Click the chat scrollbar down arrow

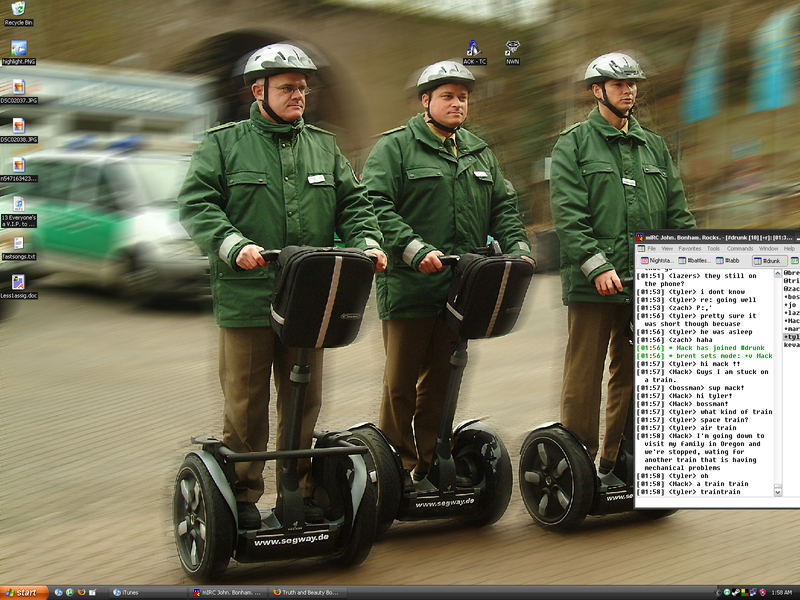click(778, 492)
